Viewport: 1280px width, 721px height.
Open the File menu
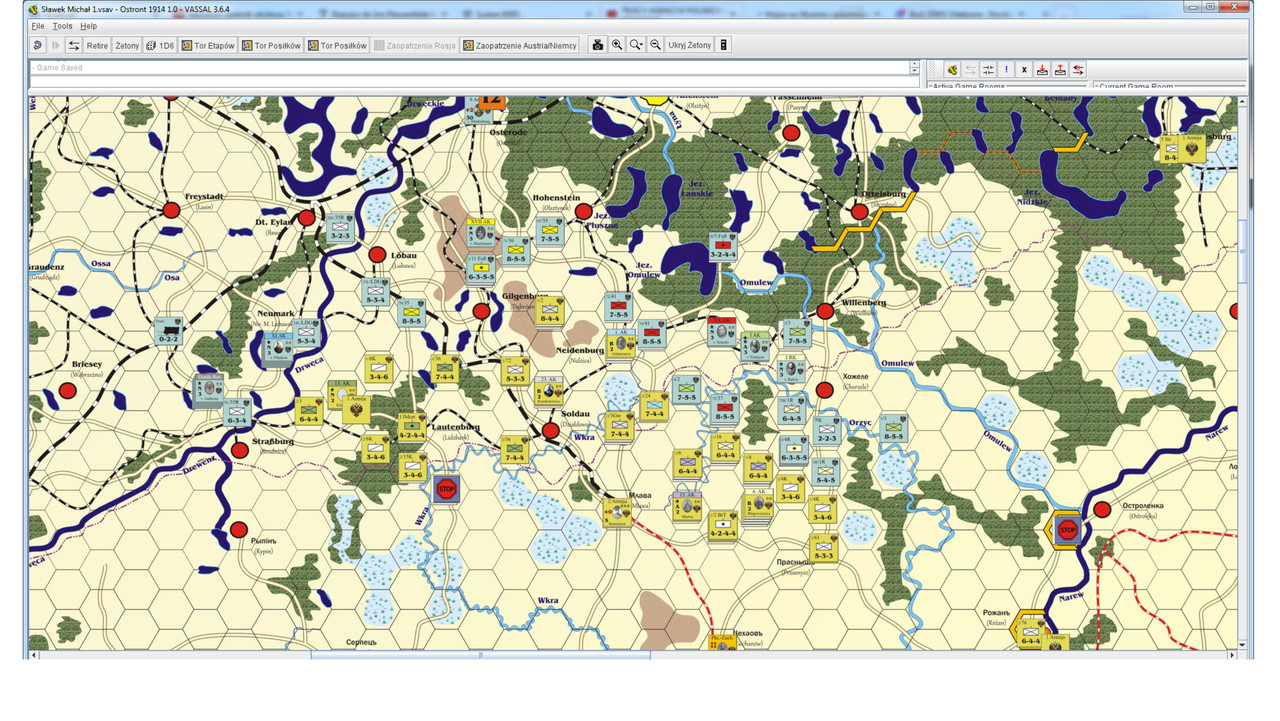[x=38, y=26]
